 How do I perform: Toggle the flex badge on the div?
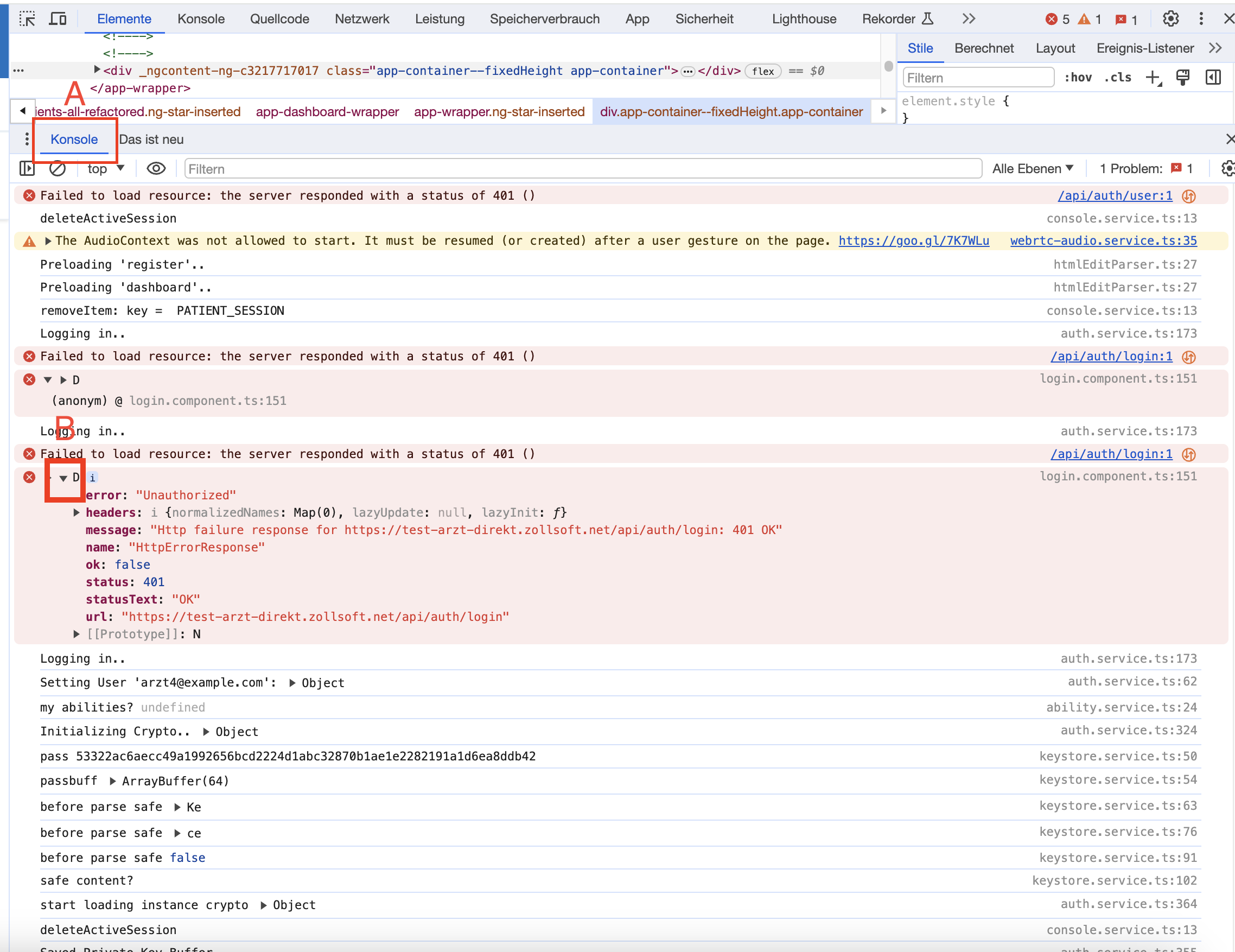pyautogui.click(x=763, y=71)
